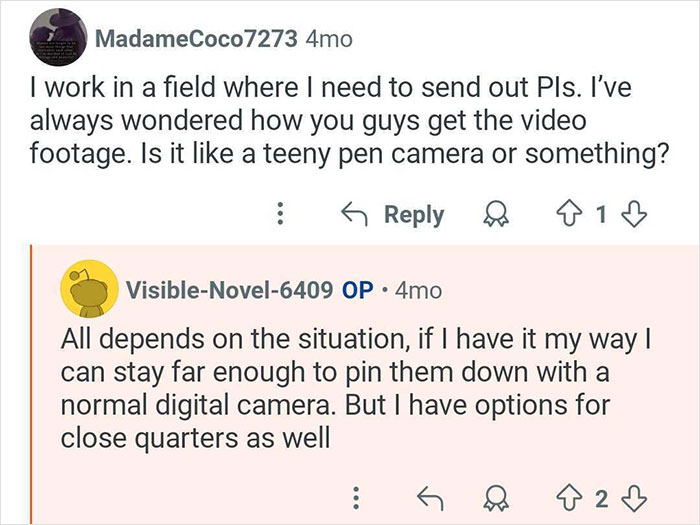Open the Visible-Novel-6409 profile link
This screenshot has width=700, height=525.
(x=229, y=290)
